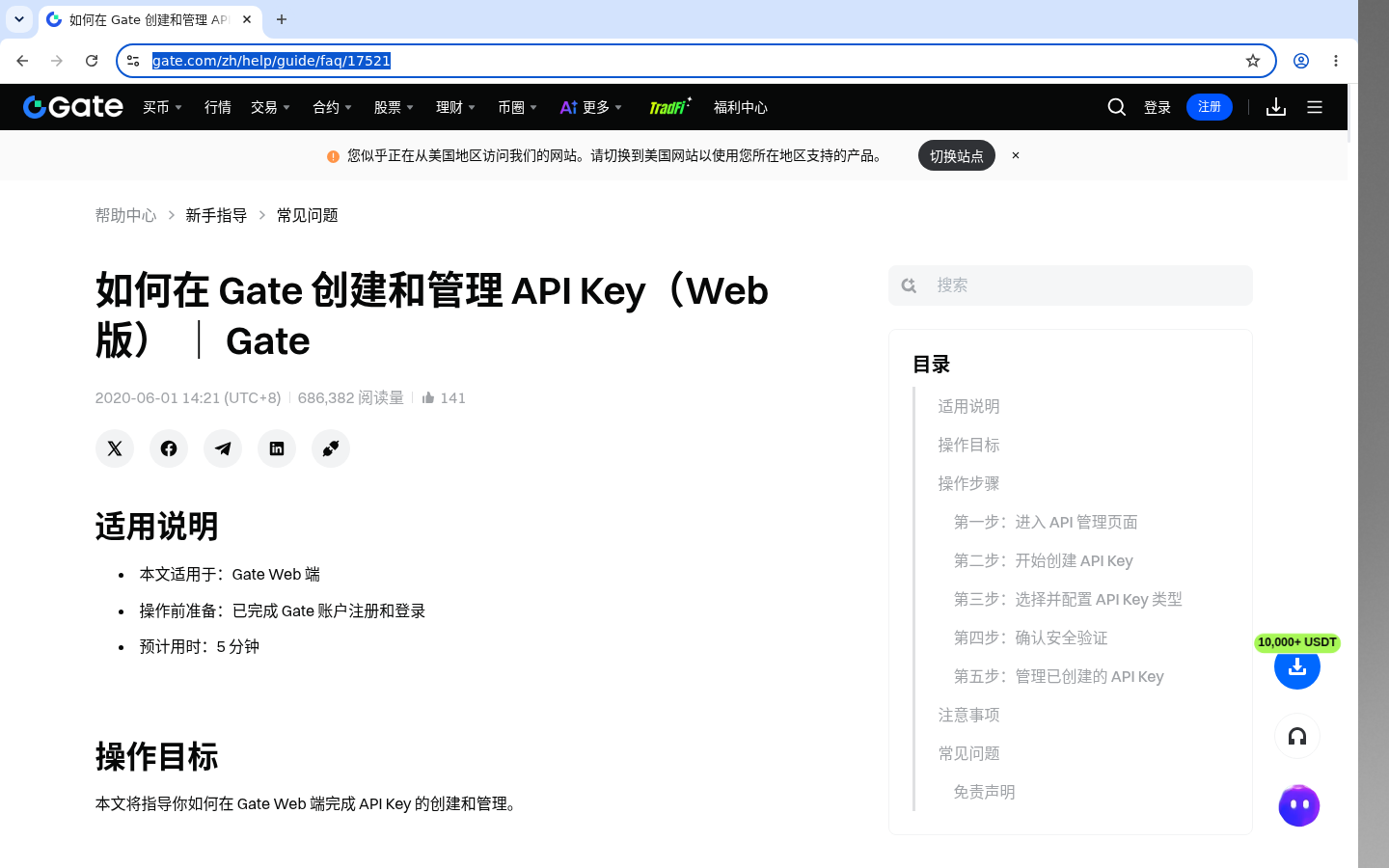1389x868 pixels.
Task: Open Chrome three-dot menu
Action: 1336,61
